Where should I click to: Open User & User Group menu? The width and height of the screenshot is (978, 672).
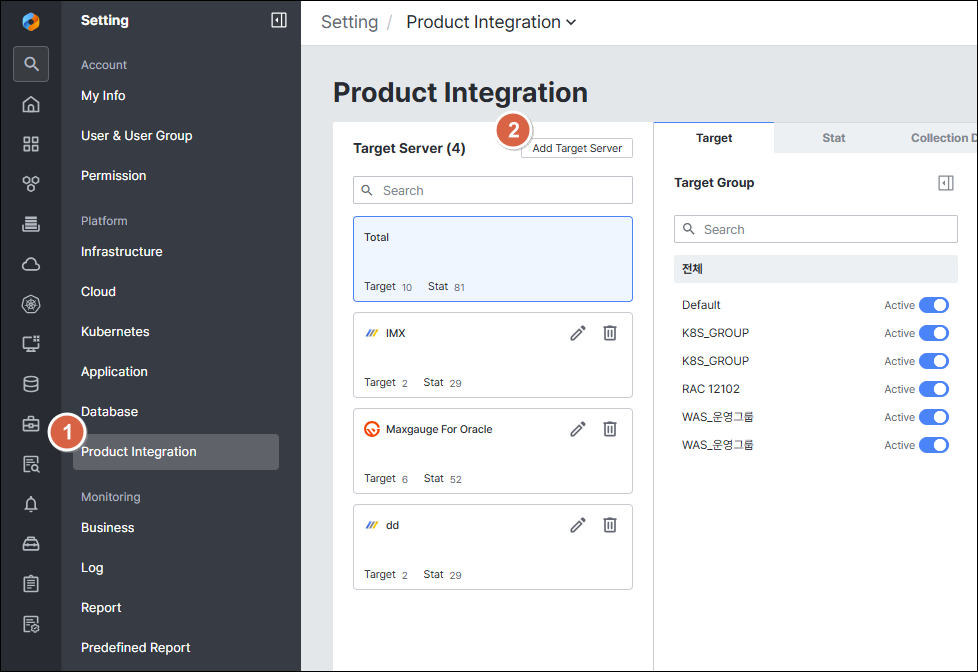(137, 135)
